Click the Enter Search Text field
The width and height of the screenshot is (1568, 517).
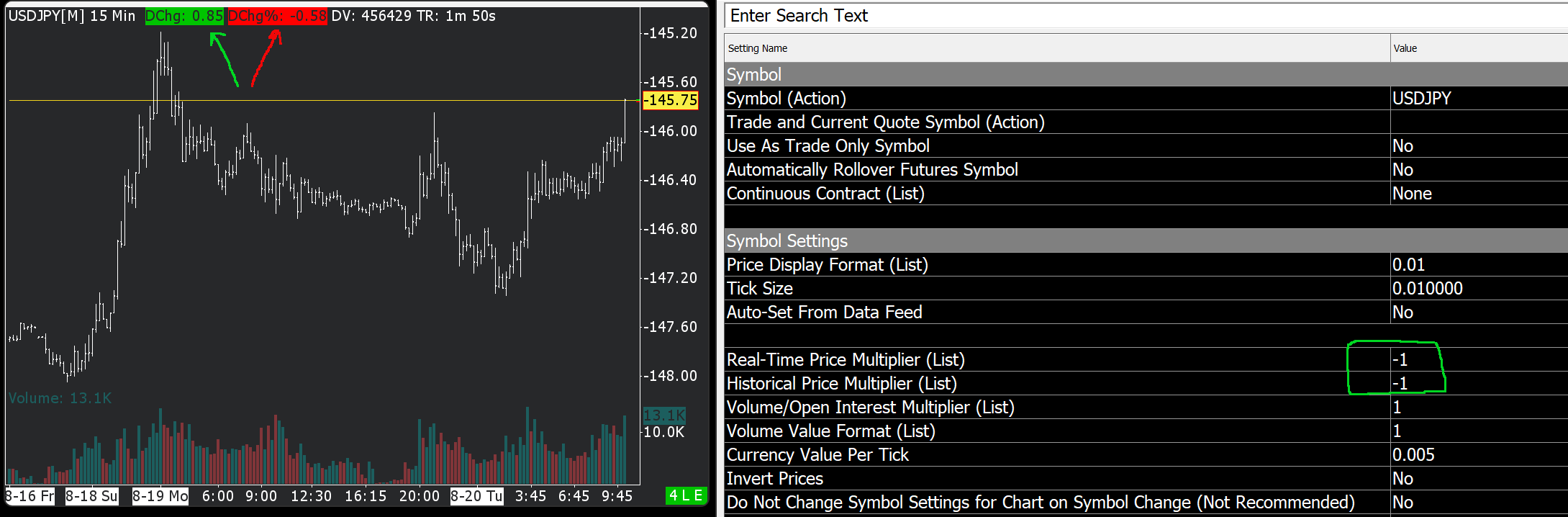1144,16
